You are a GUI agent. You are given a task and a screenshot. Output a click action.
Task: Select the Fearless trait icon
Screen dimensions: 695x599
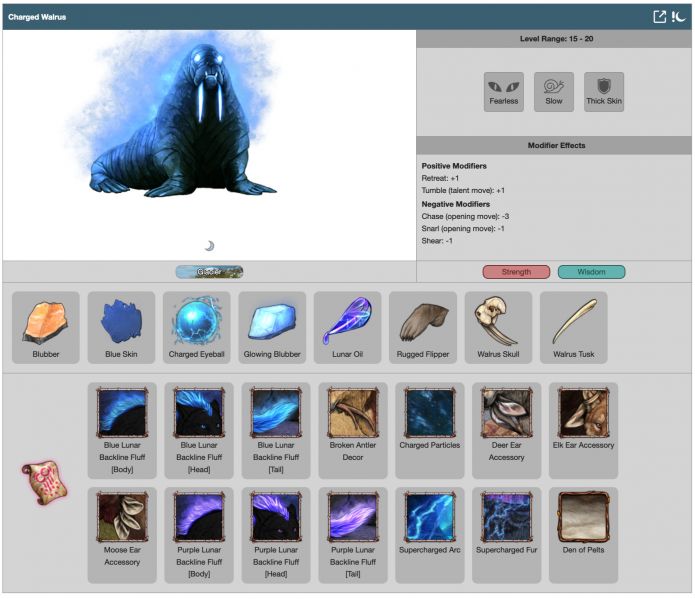(x=504, y=87)
